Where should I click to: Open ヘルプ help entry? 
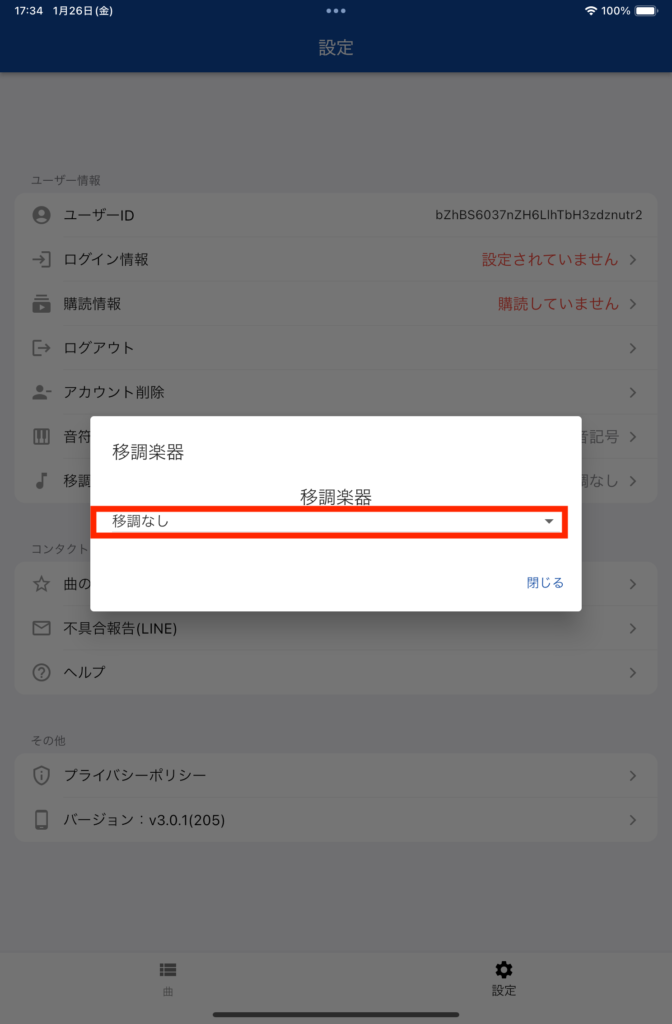click(336, 672)
